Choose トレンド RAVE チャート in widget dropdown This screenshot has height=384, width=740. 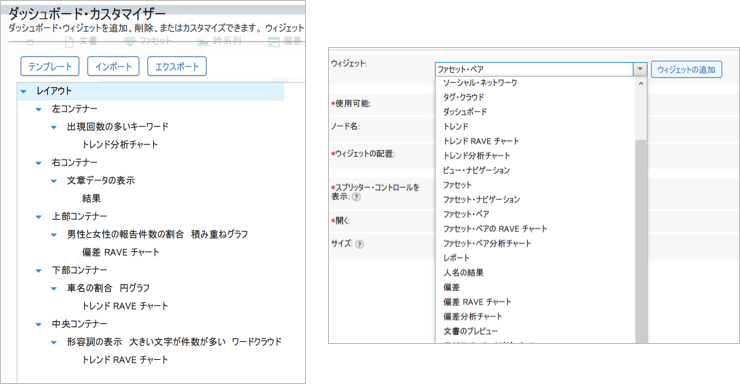tap(481, 141)
